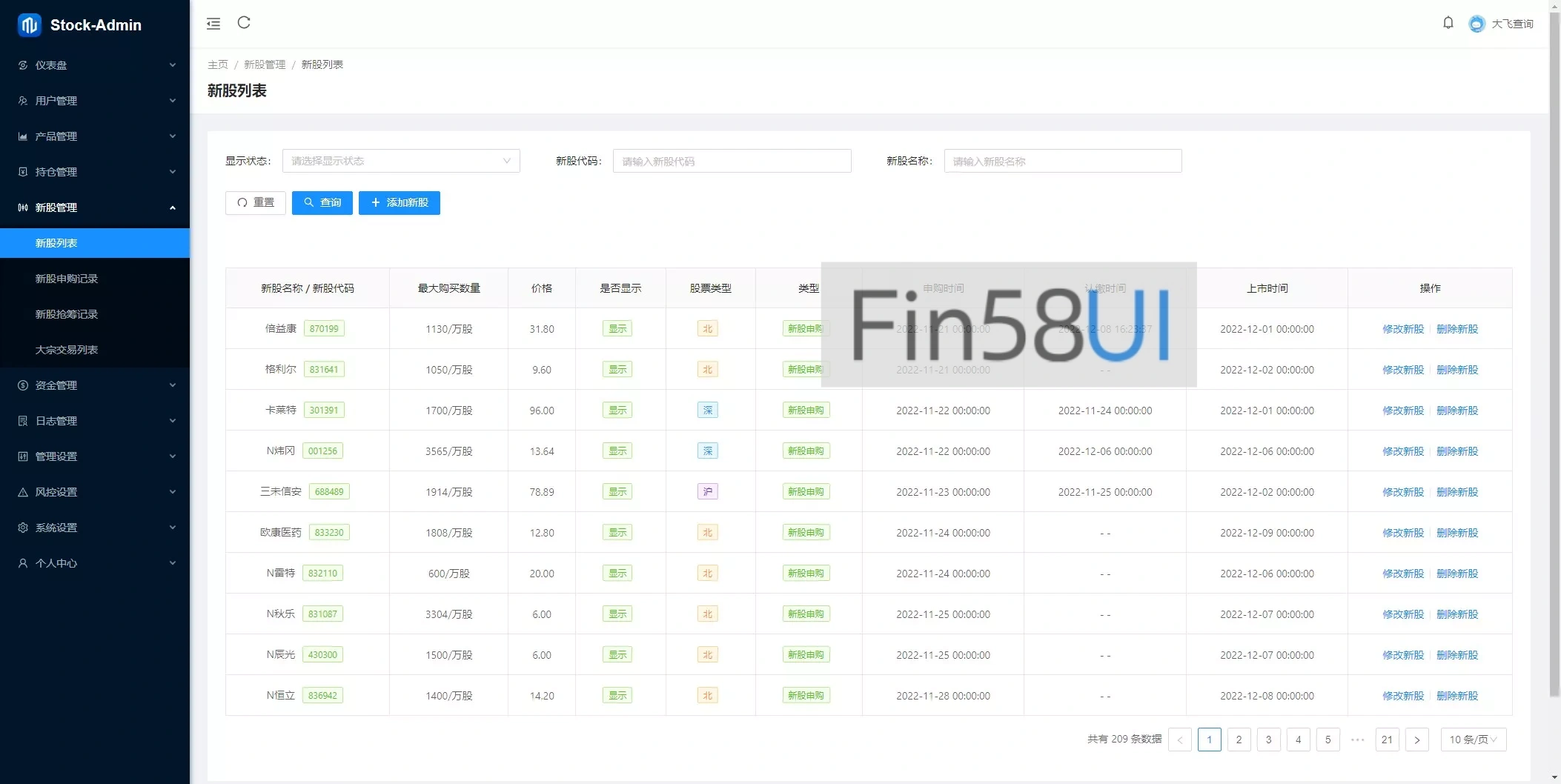Viewport: 1561px width, 784px height.
Task: Expand the 用户管理 sidebar menu
Action: pos(95,101)
